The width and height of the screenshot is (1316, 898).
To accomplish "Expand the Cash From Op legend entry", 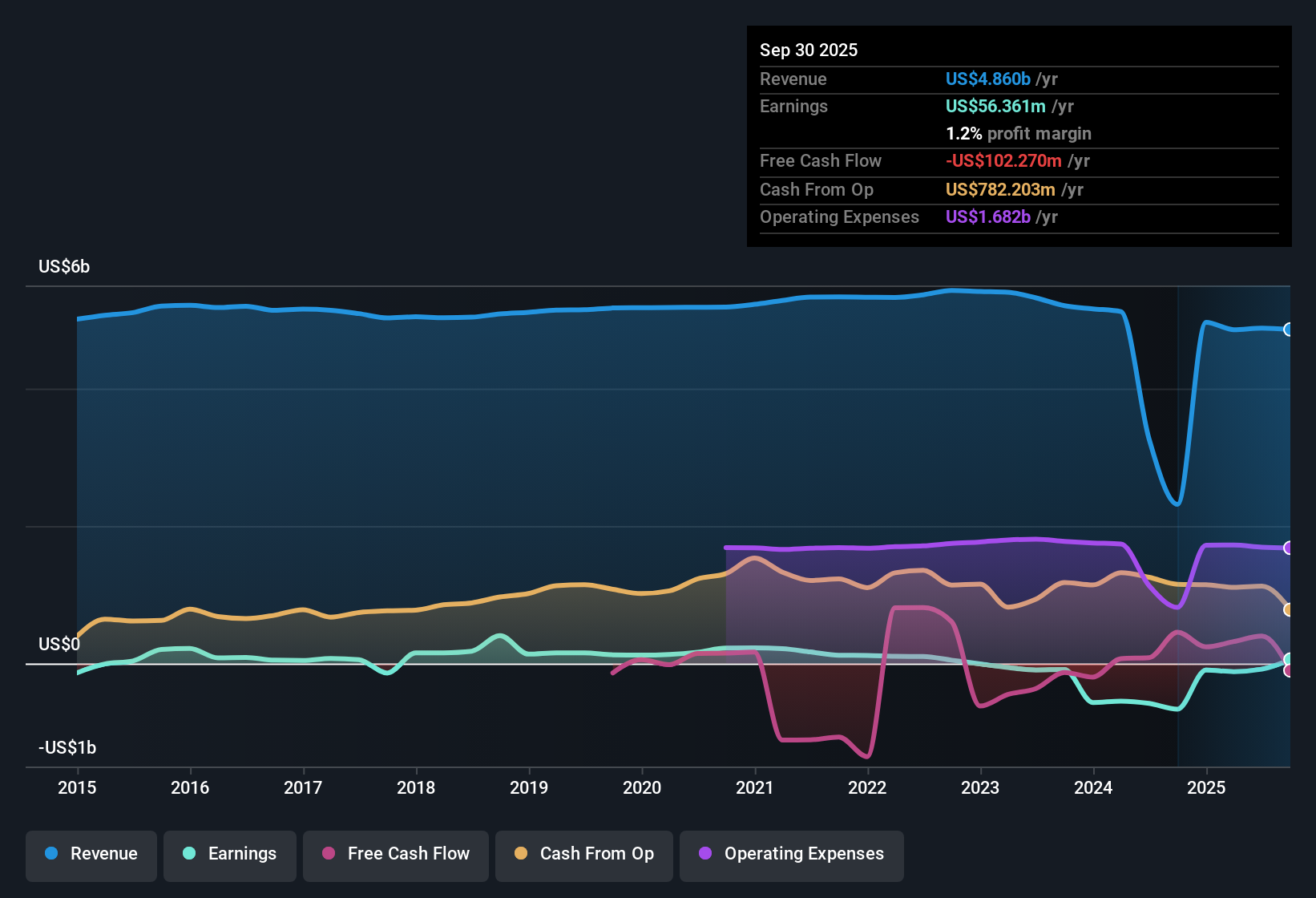I will 583,854.
